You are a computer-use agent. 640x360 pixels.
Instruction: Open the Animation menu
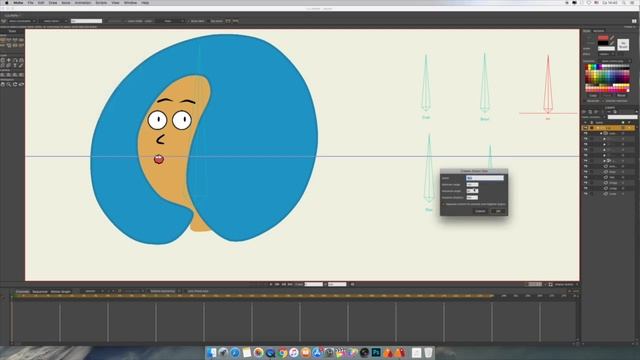(83, 2)
